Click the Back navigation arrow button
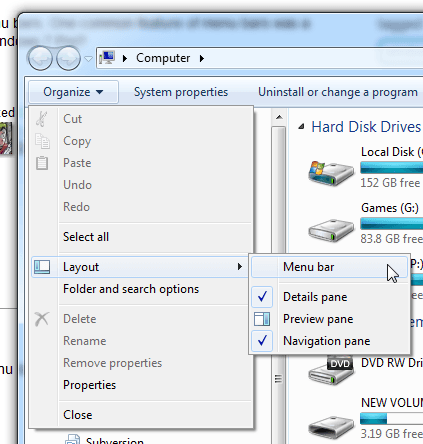 [x=40, y=58]
